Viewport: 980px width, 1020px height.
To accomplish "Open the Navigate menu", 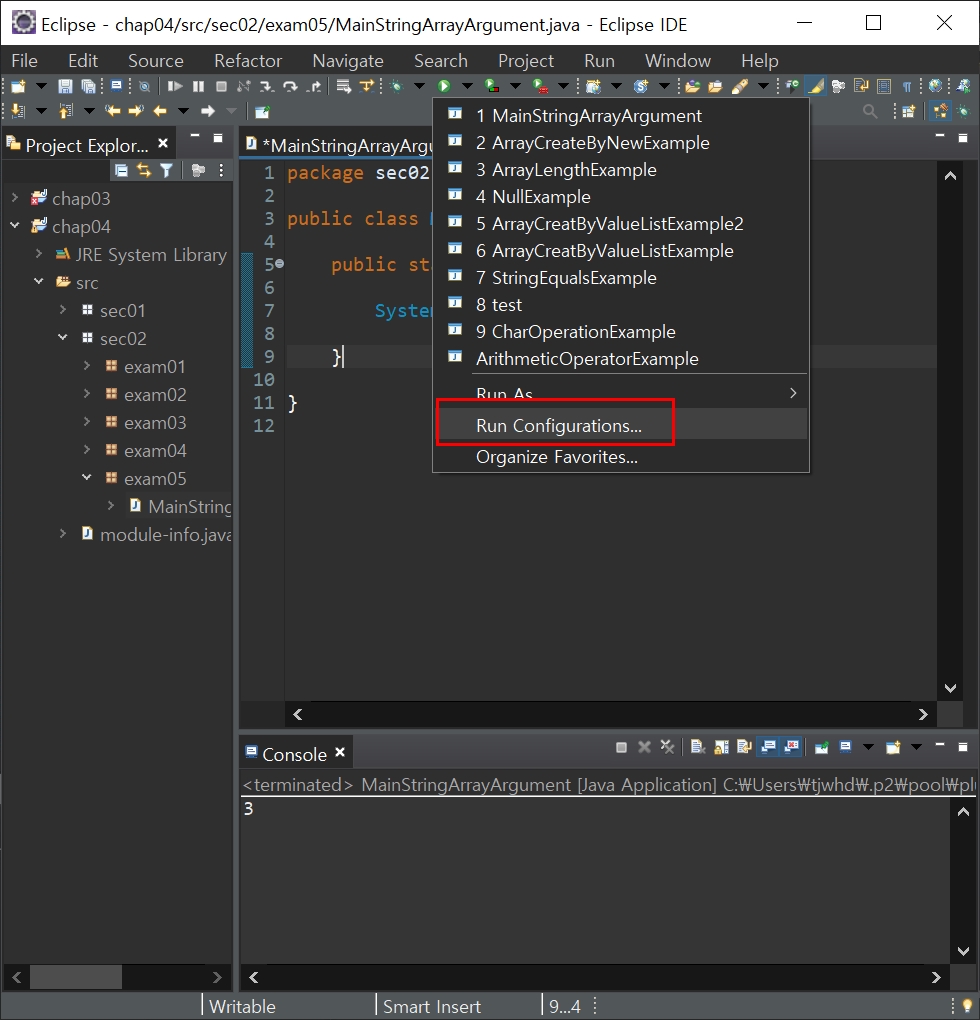I will [348, 60].
